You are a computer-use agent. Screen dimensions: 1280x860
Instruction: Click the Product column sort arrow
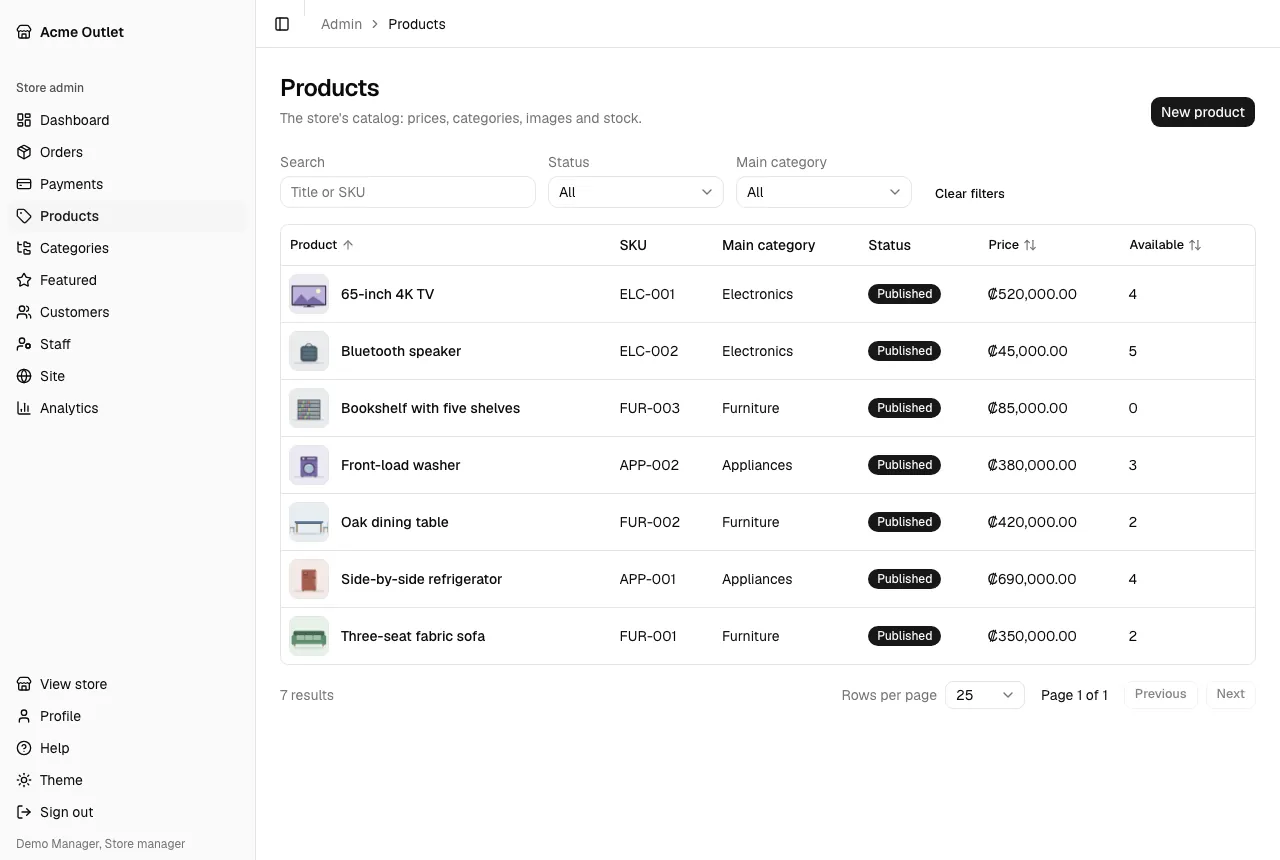pyautogui.click(x=348, y=245)
